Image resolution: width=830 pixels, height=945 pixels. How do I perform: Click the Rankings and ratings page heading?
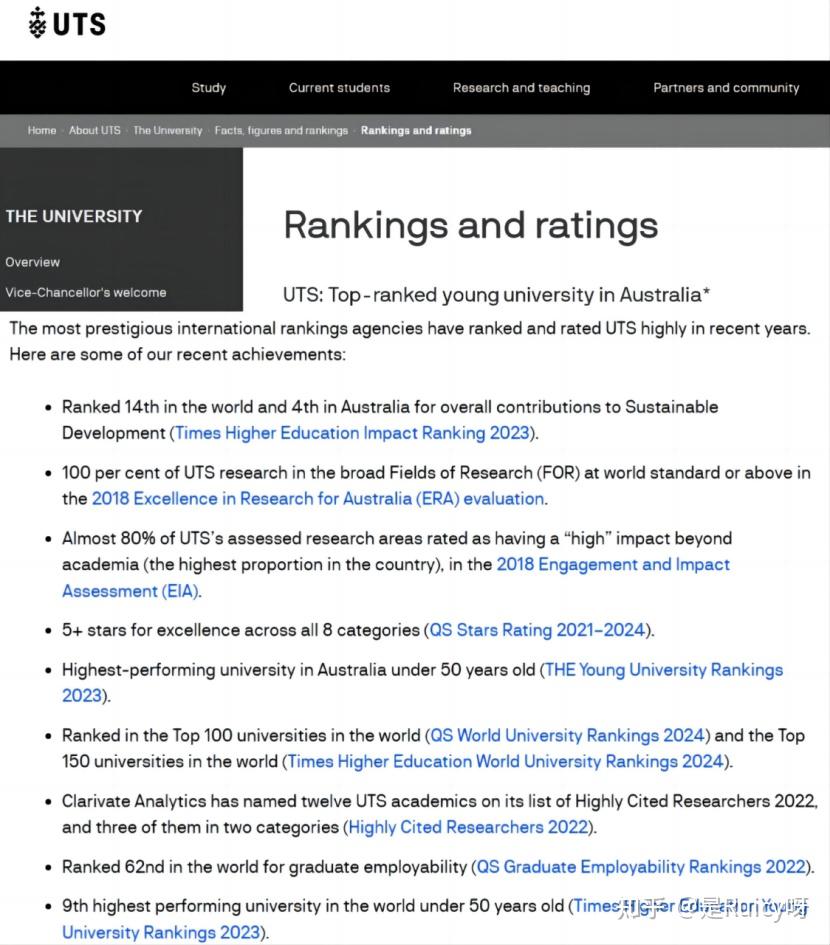point(471,225)
